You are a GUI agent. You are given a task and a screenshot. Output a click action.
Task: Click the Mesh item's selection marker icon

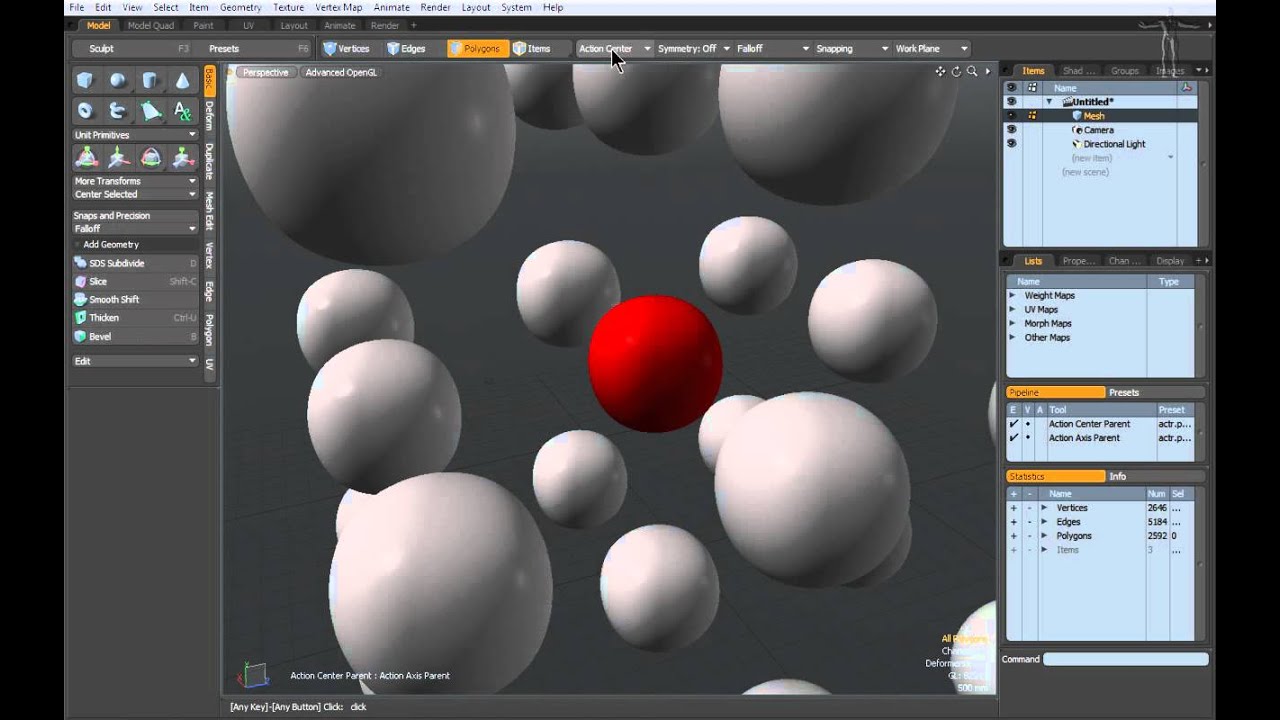coord(1032,116)
